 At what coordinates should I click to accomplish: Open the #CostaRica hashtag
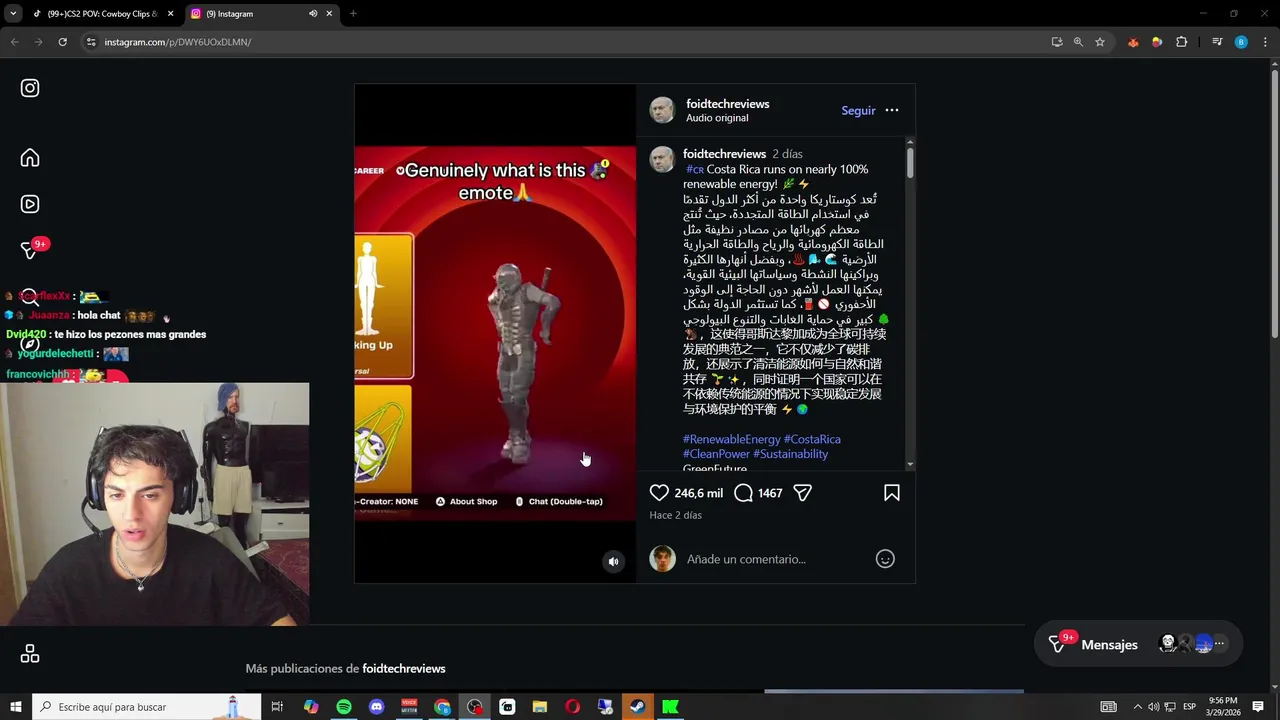[812, 439]
